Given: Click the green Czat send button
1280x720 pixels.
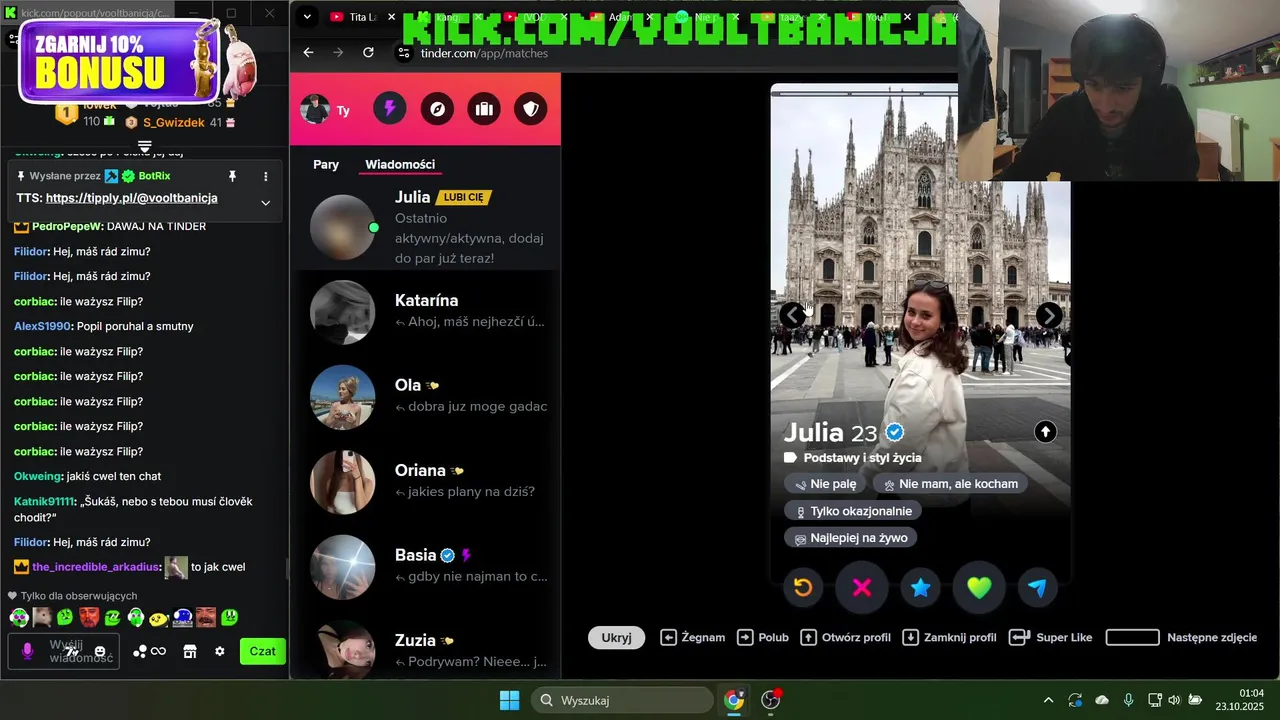Looking at the screenshot, I should point(262,651).
